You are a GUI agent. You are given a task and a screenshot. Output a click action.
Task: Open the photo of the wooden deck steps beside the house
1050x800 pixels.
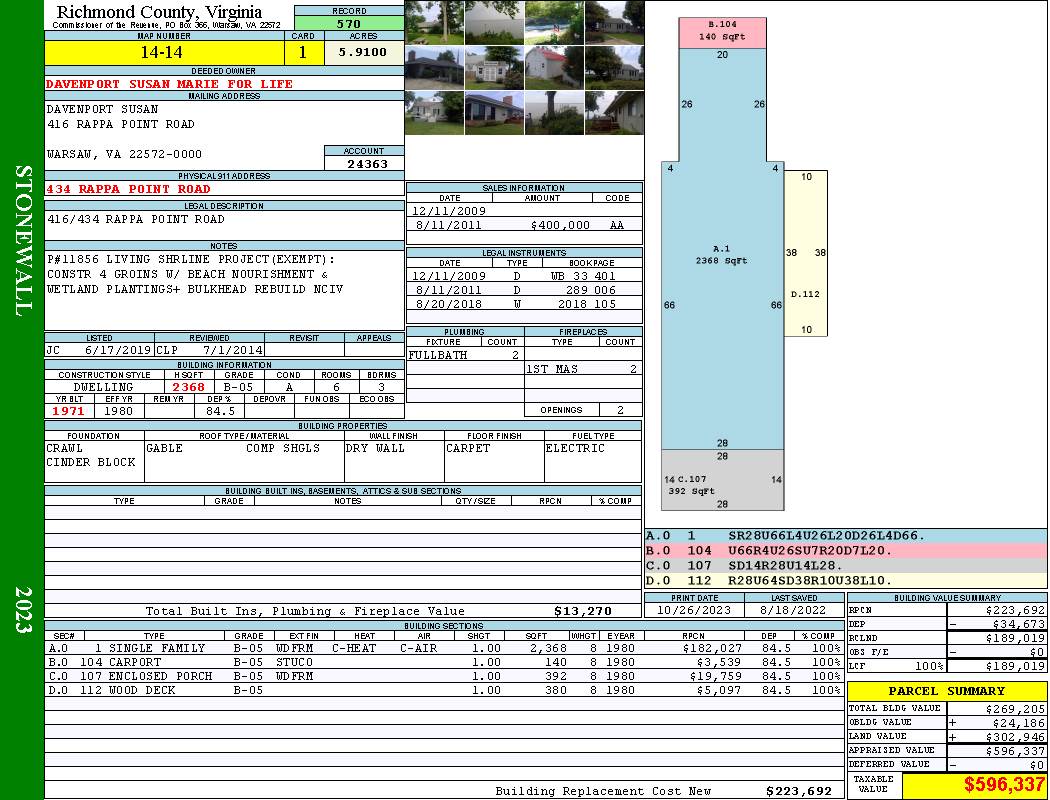(614, 112)
